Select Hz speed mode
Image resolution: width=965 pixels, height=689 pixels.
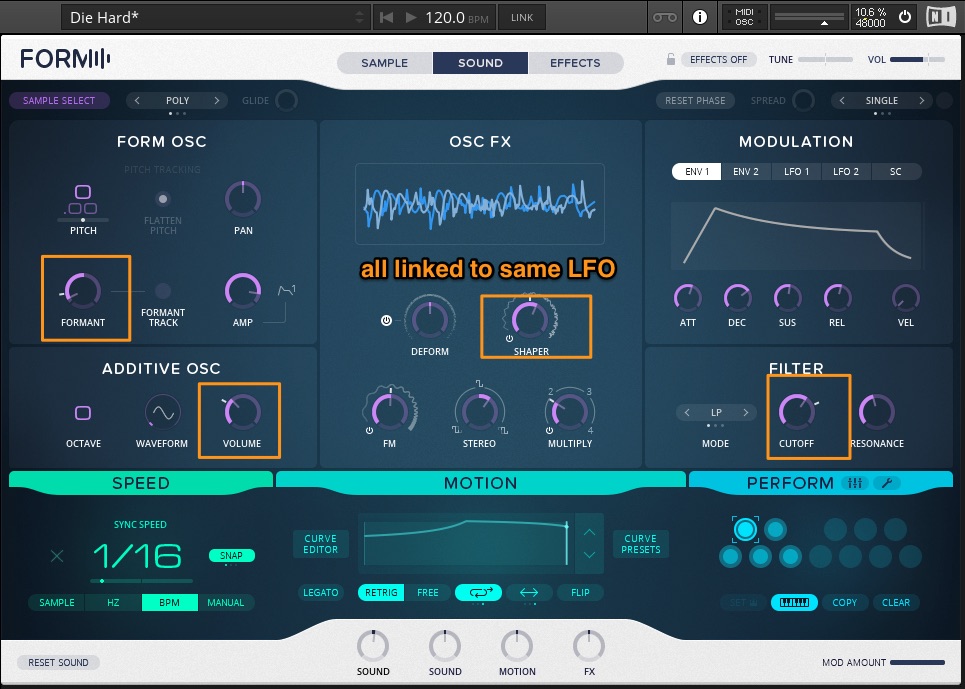tap(113, 602)
